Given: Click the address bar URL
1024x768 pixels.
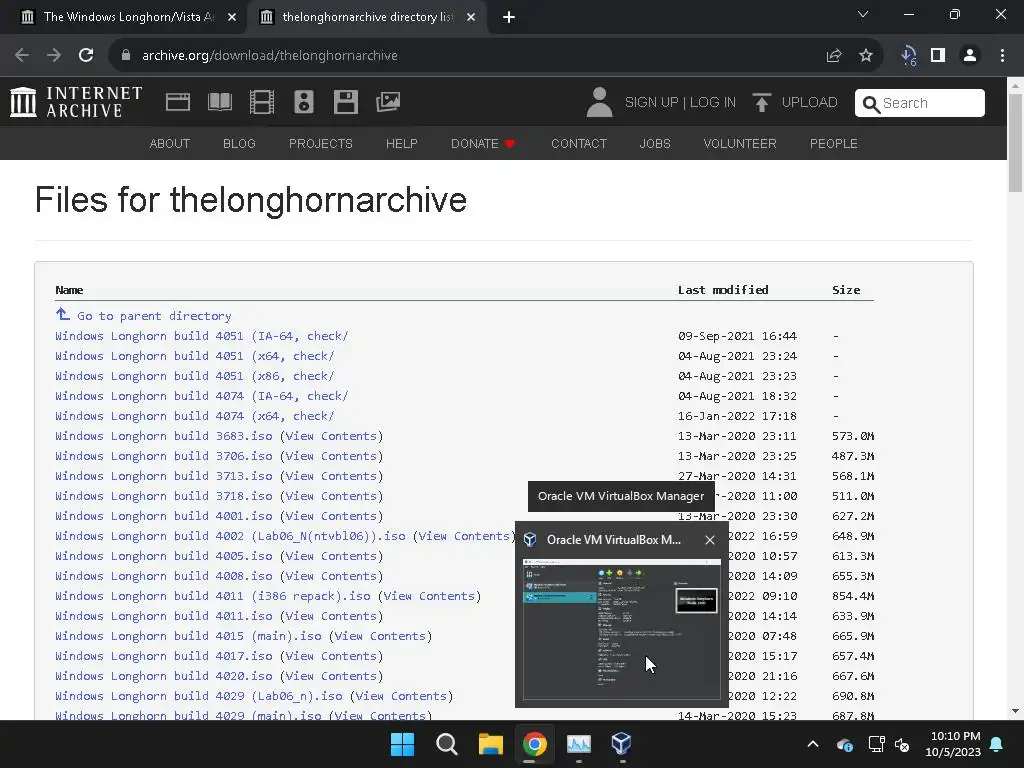Looking at the screenshot, I should tap(270, 56).
